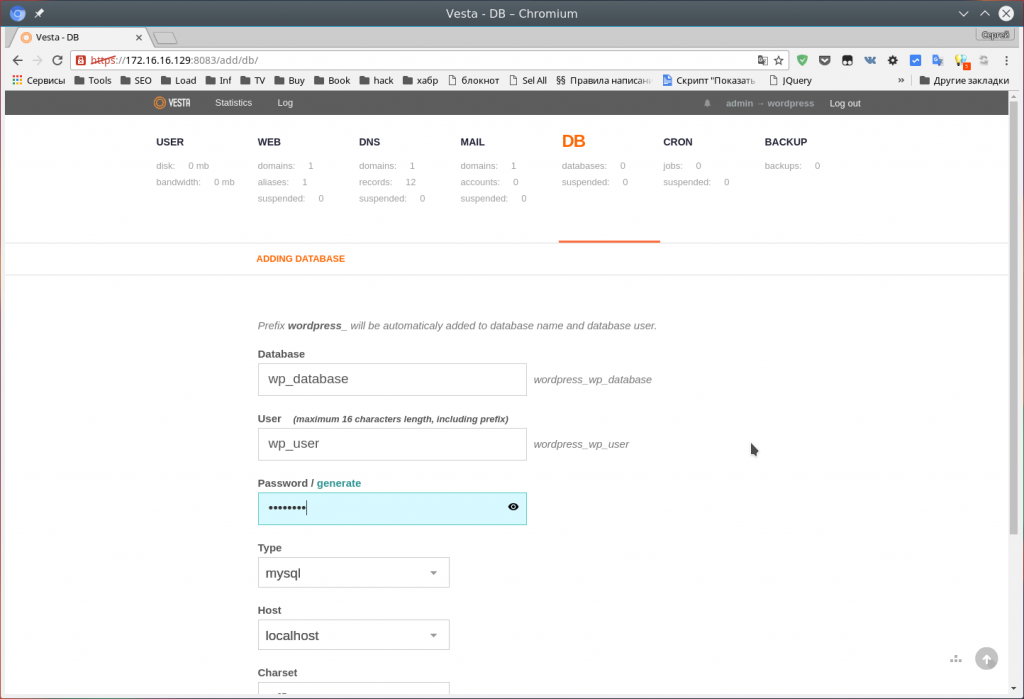
Task: Click the scroll-to-top arrow button
Action: tap(986, 658)
